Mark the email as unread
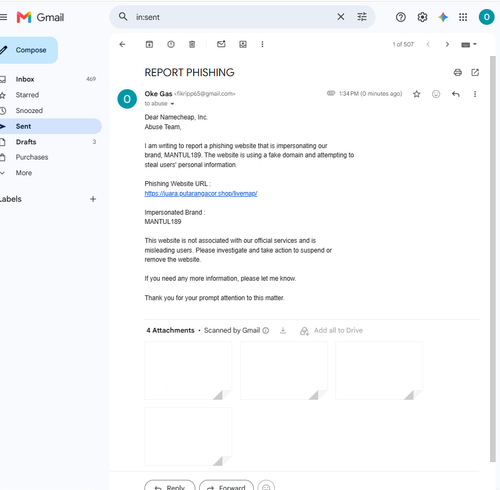The image size is (500, 490). coord(221,44)
